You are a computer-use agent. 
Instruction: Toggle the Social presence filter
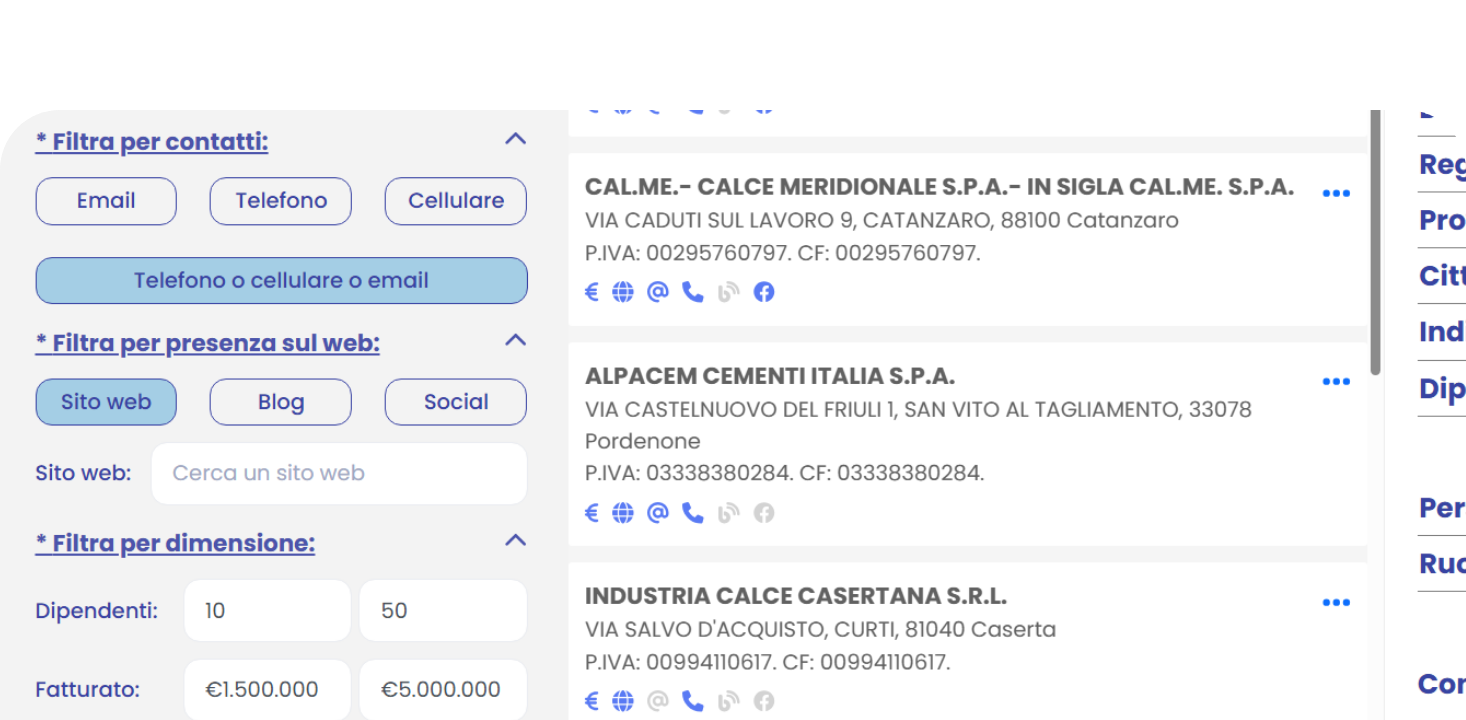pos(456,402)
